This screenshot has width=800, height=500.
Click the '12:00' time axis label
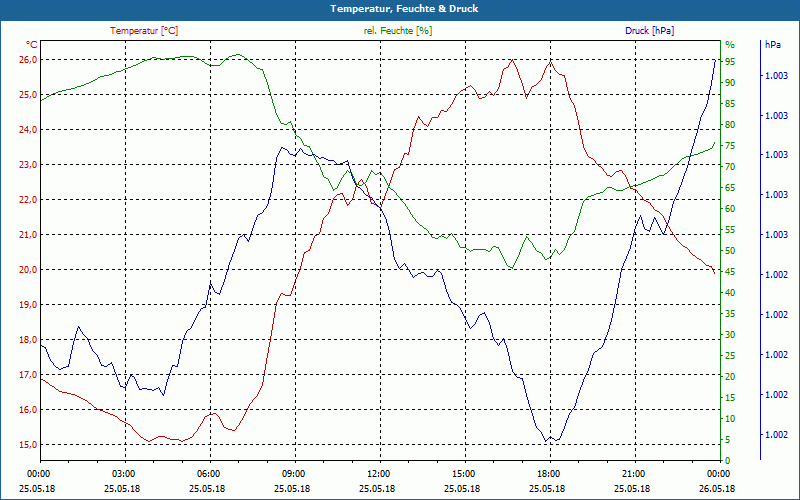[x=381, y=473]
